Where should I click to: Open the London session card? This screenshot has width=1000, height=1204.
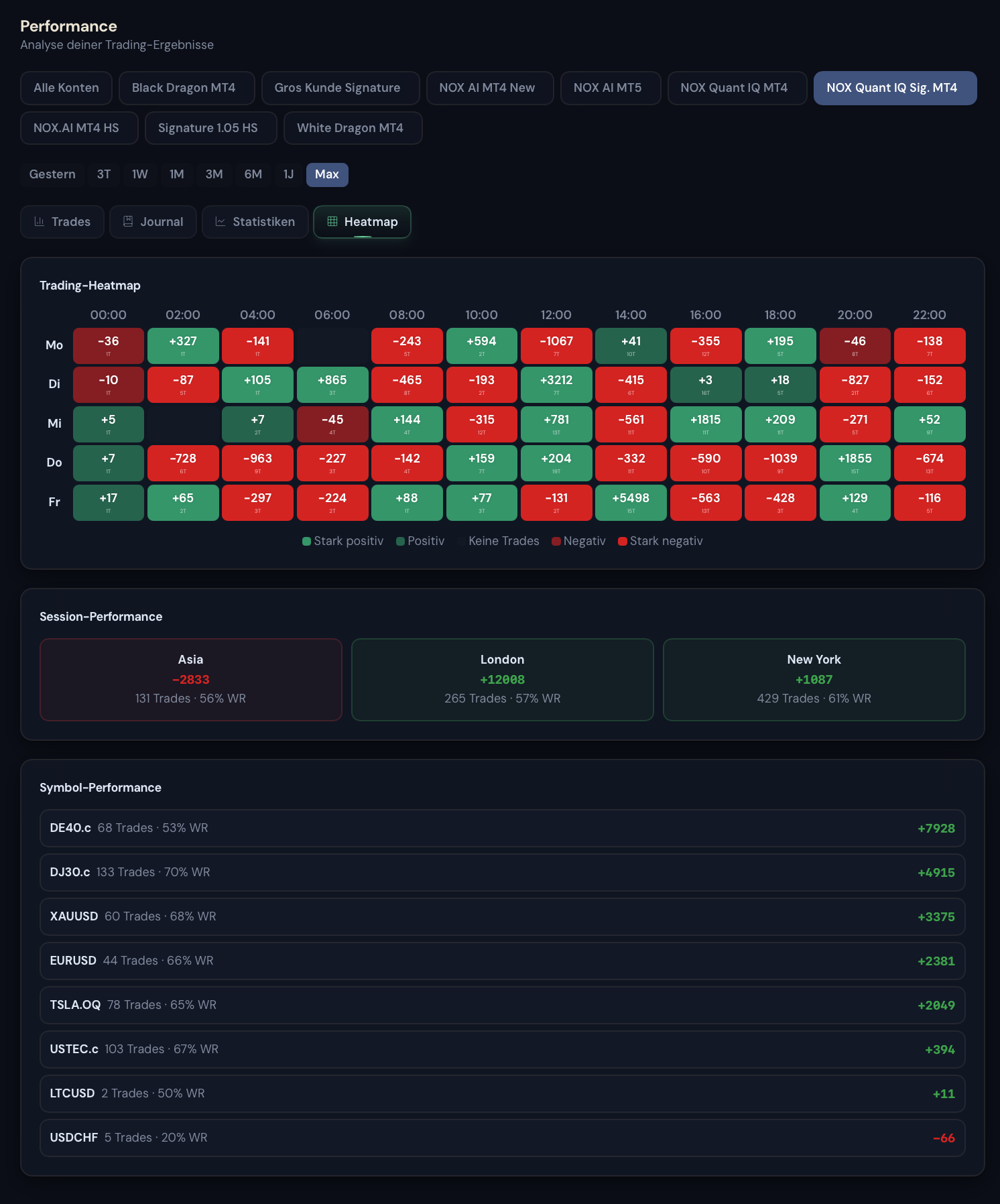tap(503, 680)
